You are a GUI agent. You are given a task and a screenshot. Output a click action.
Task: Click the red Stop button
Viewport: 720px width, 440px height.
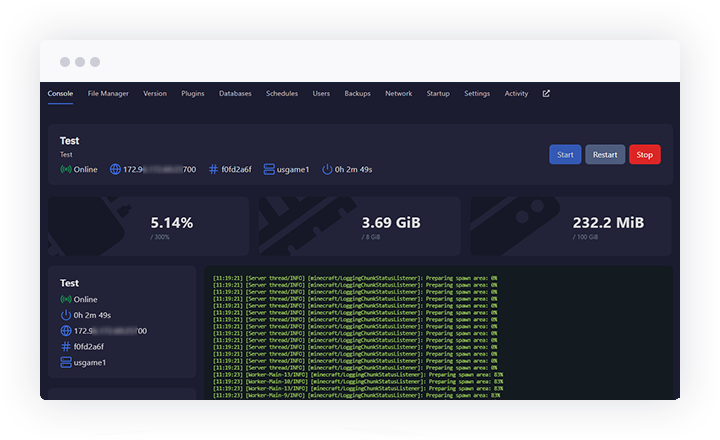645,154
